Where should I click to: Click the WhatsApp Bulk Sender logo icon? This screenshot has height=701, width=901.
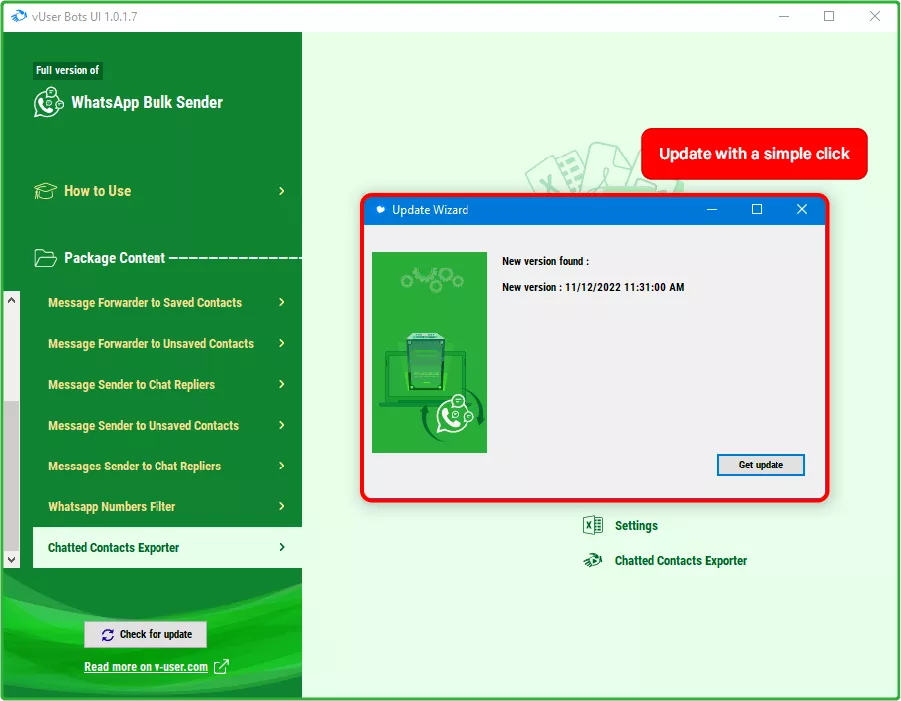click(x=48, y=102)
